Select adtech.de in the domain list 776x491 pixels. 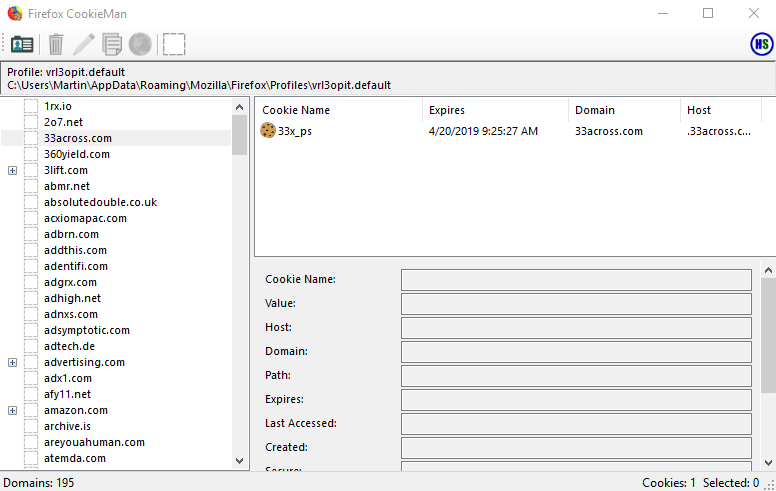[x=69, y=346]
